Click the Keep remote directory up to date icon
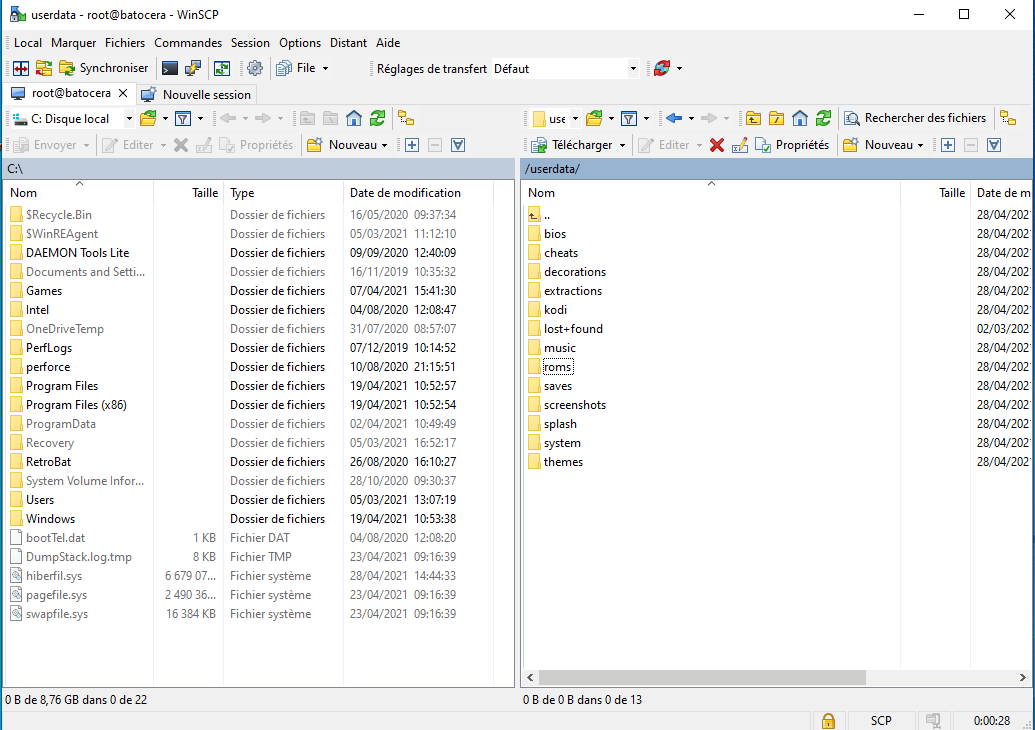Viewport: 1035px width, 730px height. (x=222, y=68)
